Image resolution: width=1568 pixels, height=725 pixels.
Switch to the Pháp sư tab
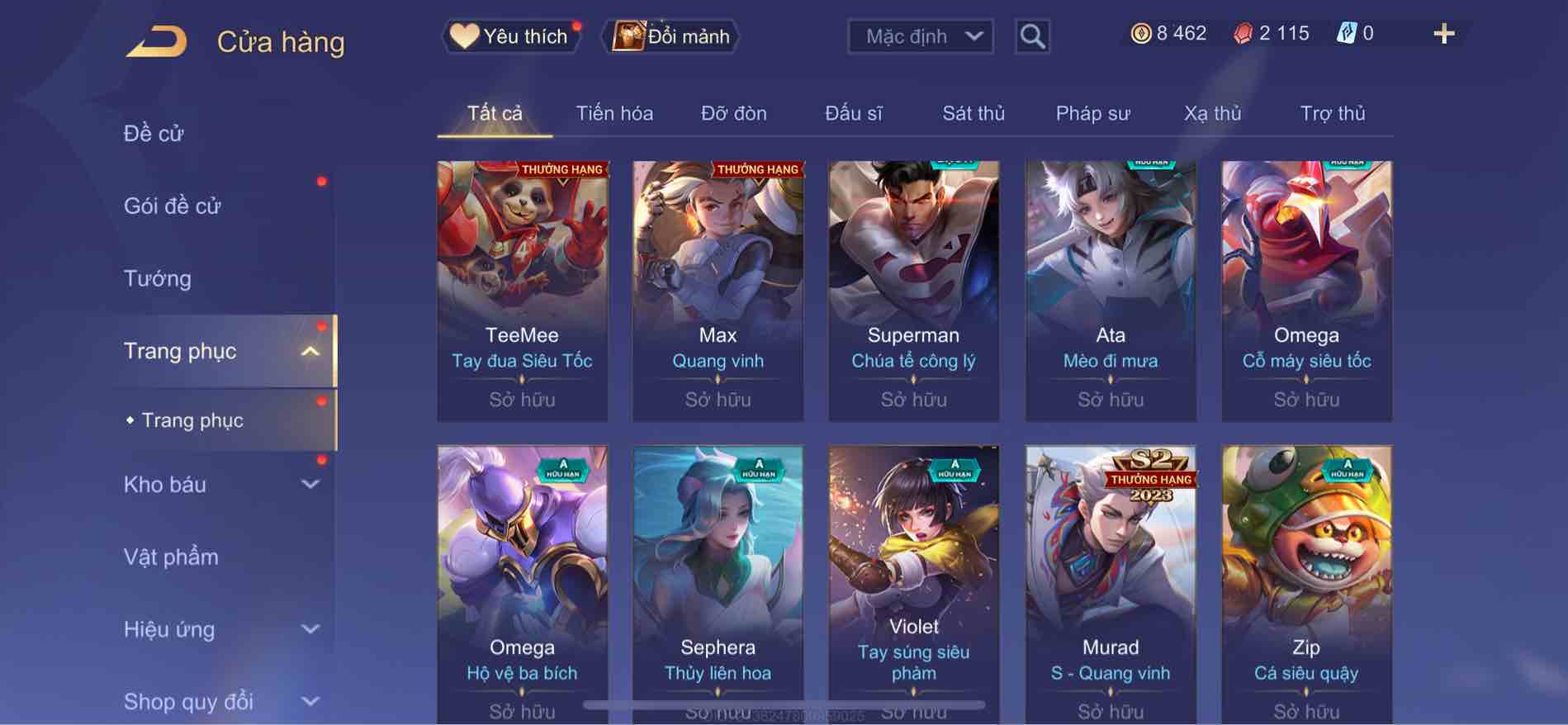click(1092, 113)
